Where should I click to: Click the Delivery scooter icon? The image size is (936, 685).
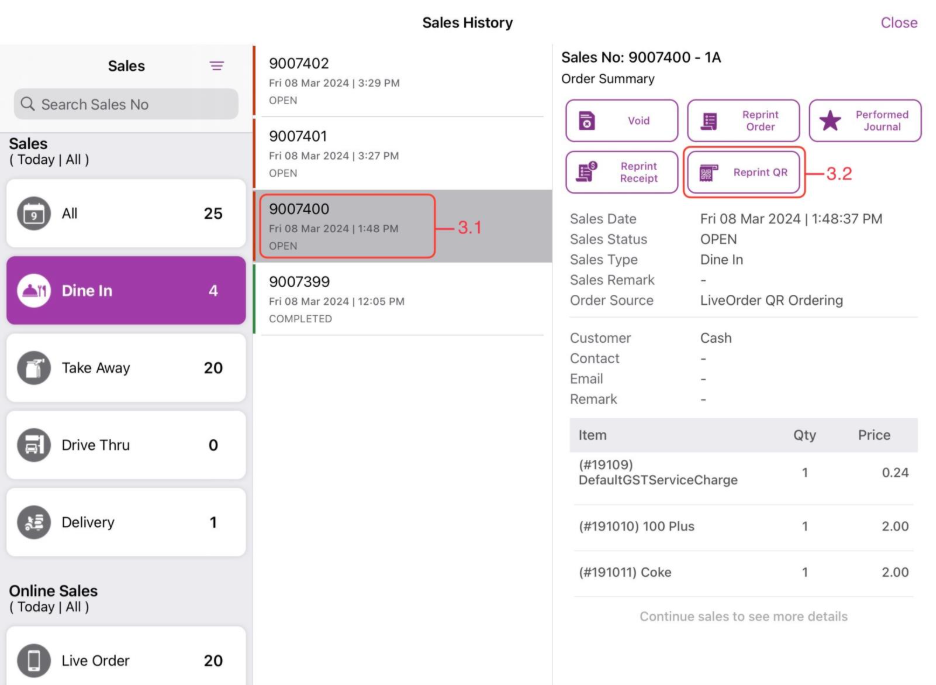pyautogui.click(x=34, y=522)
